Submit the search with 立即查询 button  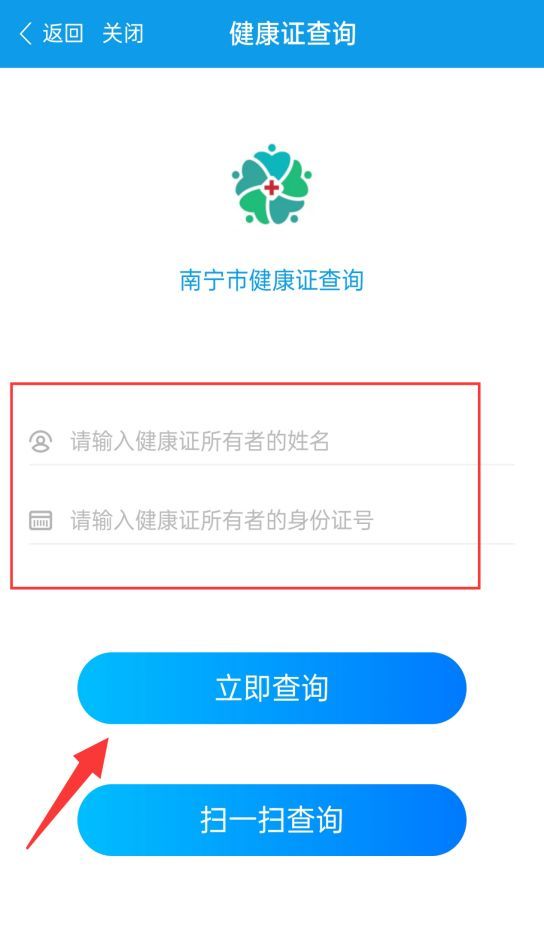pyautogui.click(x=272, y=688)
